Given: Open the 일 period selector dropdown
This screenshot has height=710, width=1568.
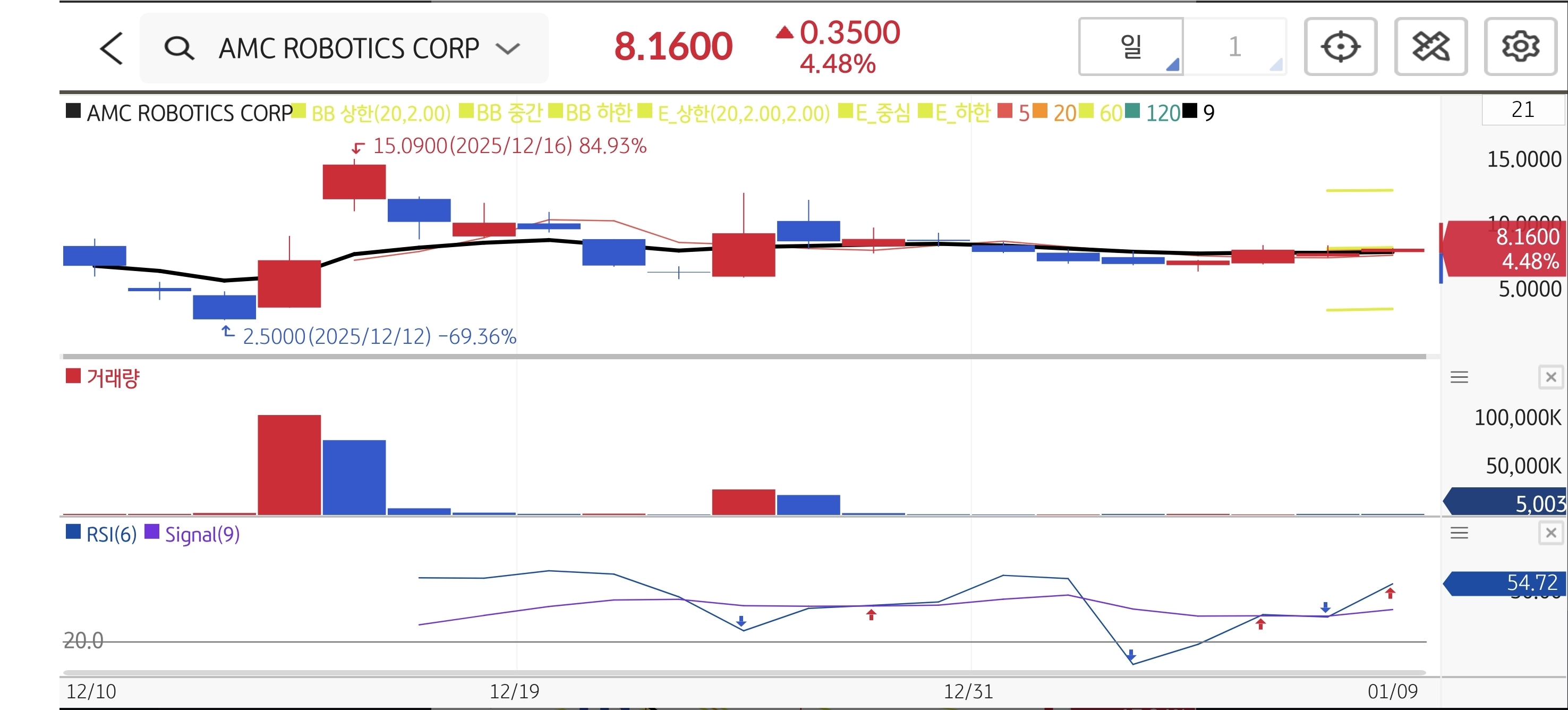Looking at the screenshot, I should pyautogui.click(x=1130, y=47).
